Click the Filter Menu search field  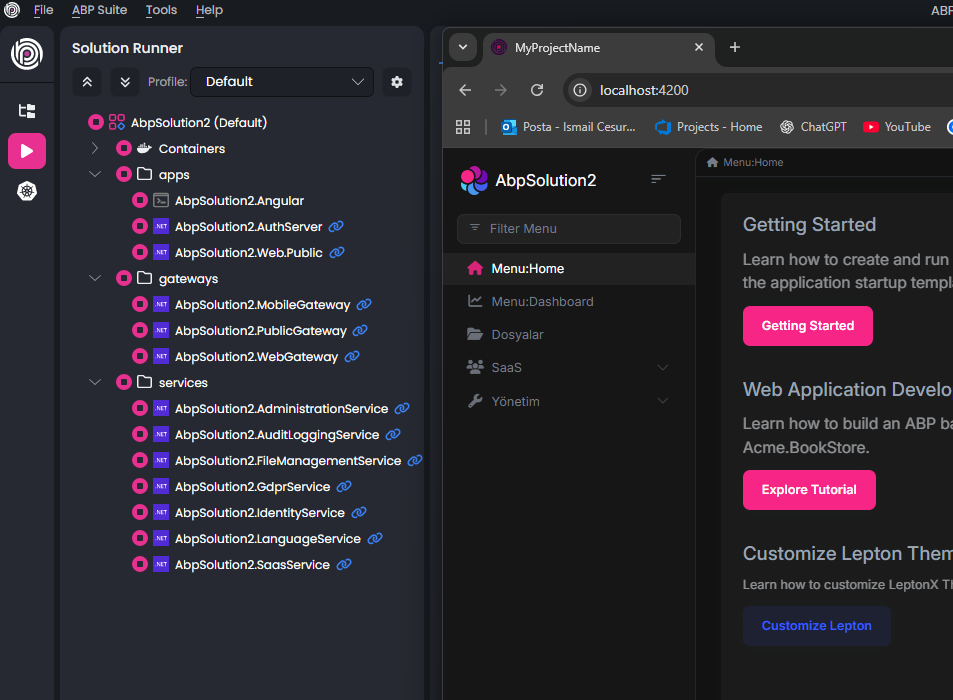click(569, 229)
